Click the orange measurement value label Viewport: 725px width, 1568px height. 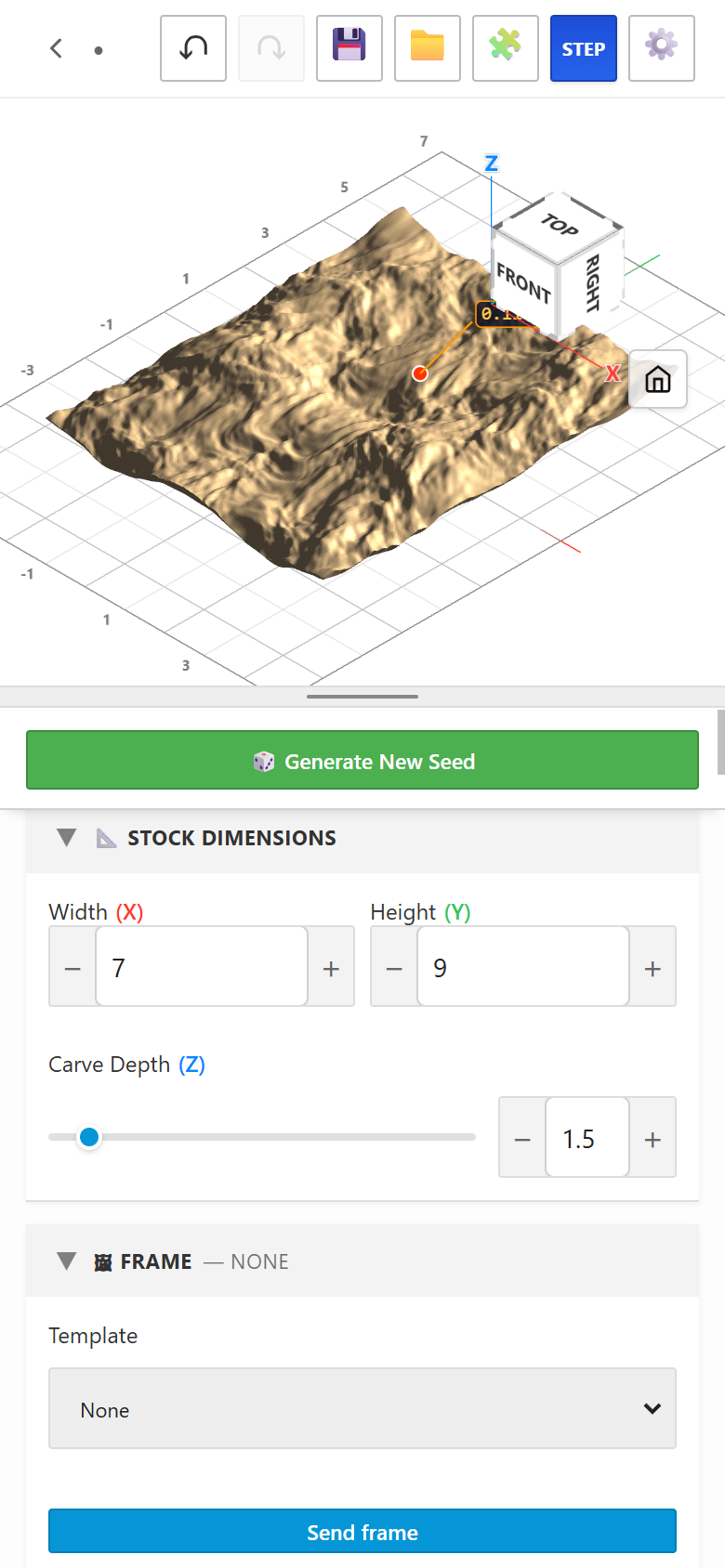[502, 314]
